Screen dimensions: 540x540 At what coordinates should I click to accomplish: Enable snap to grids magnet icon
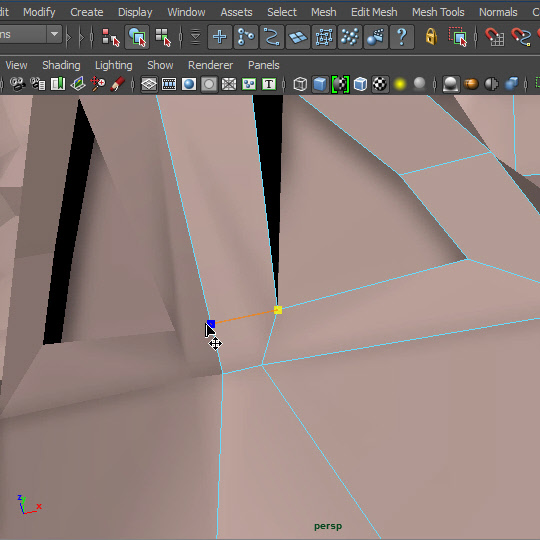click(495, 37)
